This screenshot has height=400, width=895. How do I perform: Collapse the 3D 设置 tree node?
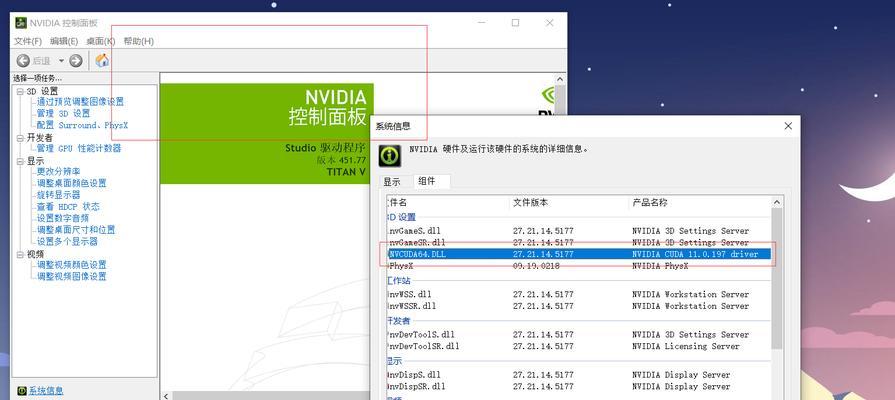pos(21,91)
